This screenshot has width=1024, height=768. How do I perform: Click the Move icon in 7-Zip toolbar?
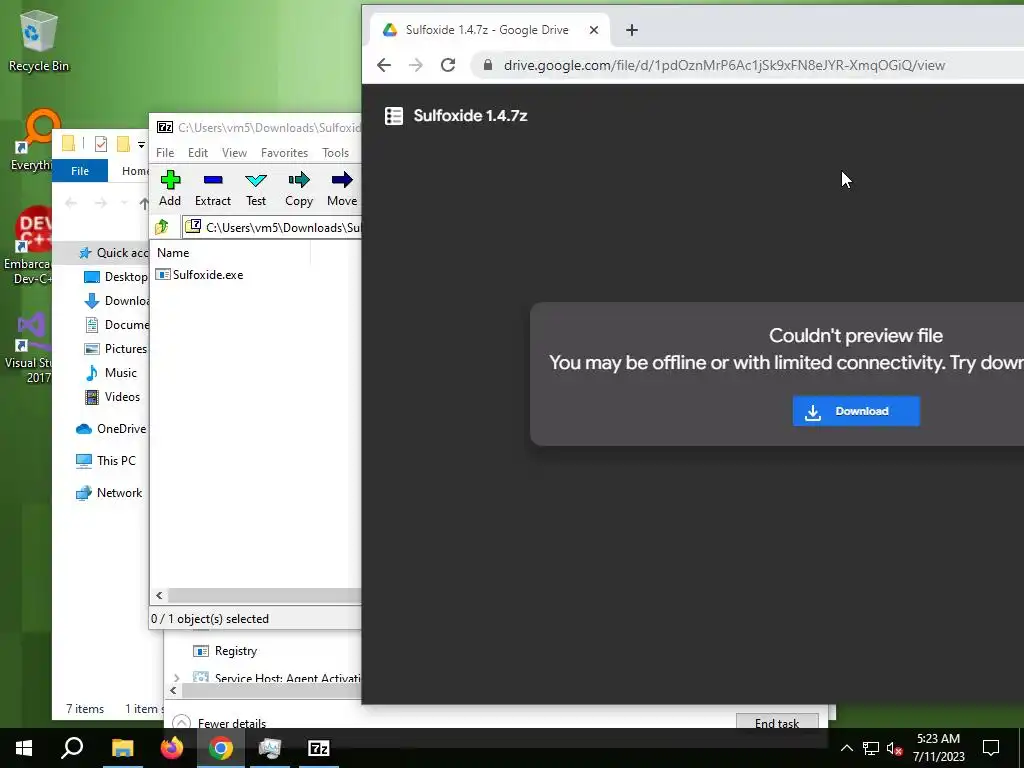pyautogui.click(x=342, y=189)
